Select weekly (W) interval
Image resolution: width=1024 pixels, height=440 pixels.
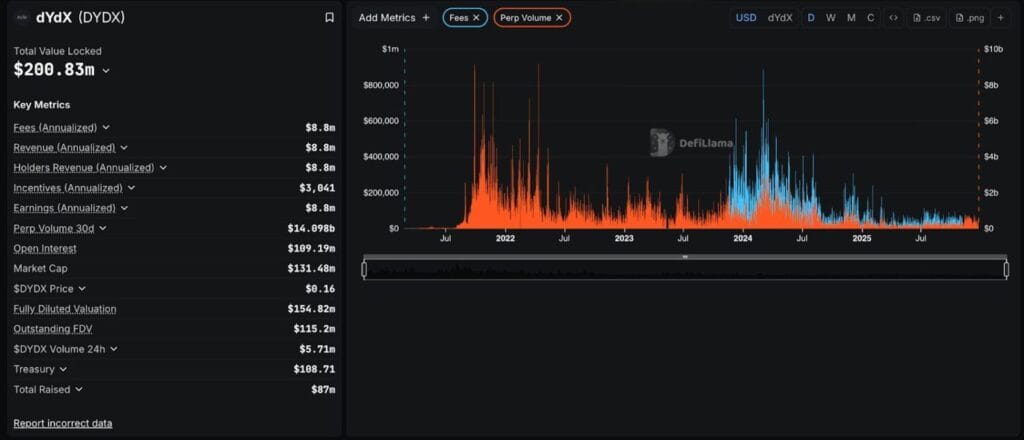[831, 18]
